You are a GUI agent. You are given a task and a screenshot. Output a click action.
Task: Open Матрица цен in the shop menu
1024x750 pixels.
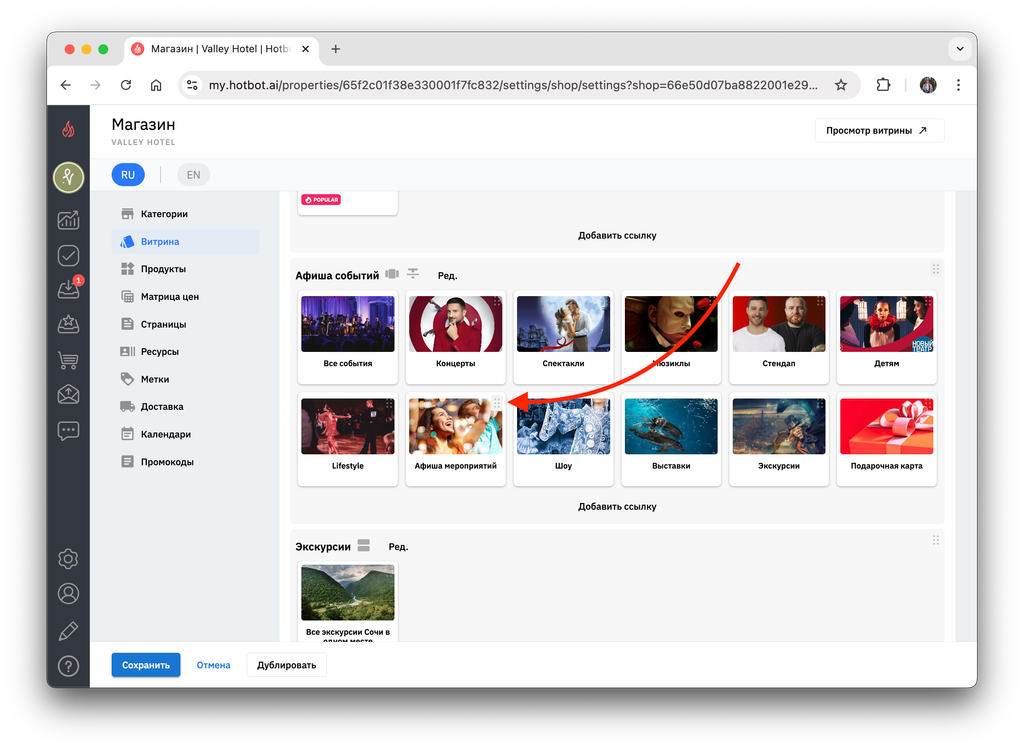(185, 297)
